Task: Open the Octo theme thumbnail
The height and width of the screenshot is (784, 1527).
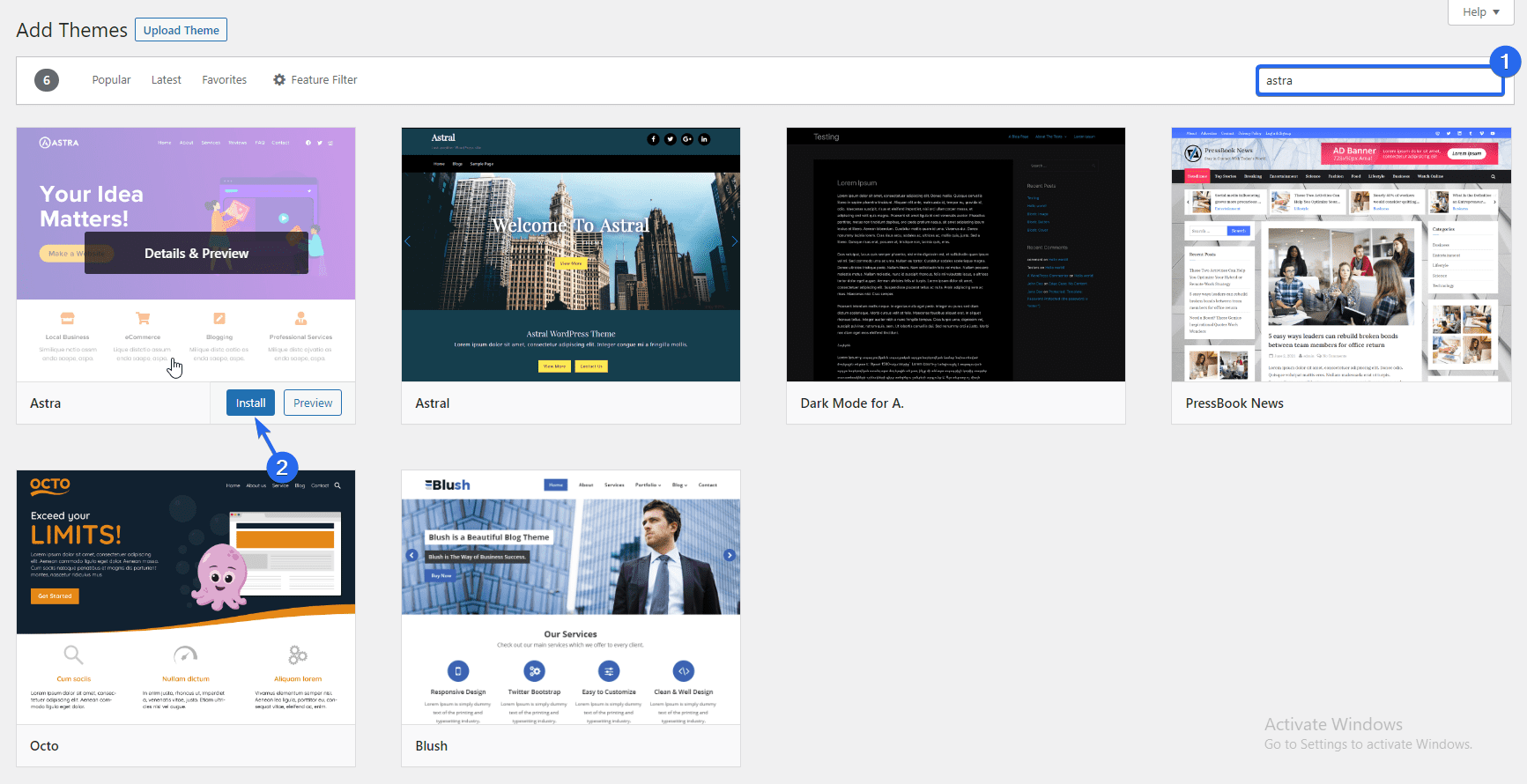Action: [186, 597]
